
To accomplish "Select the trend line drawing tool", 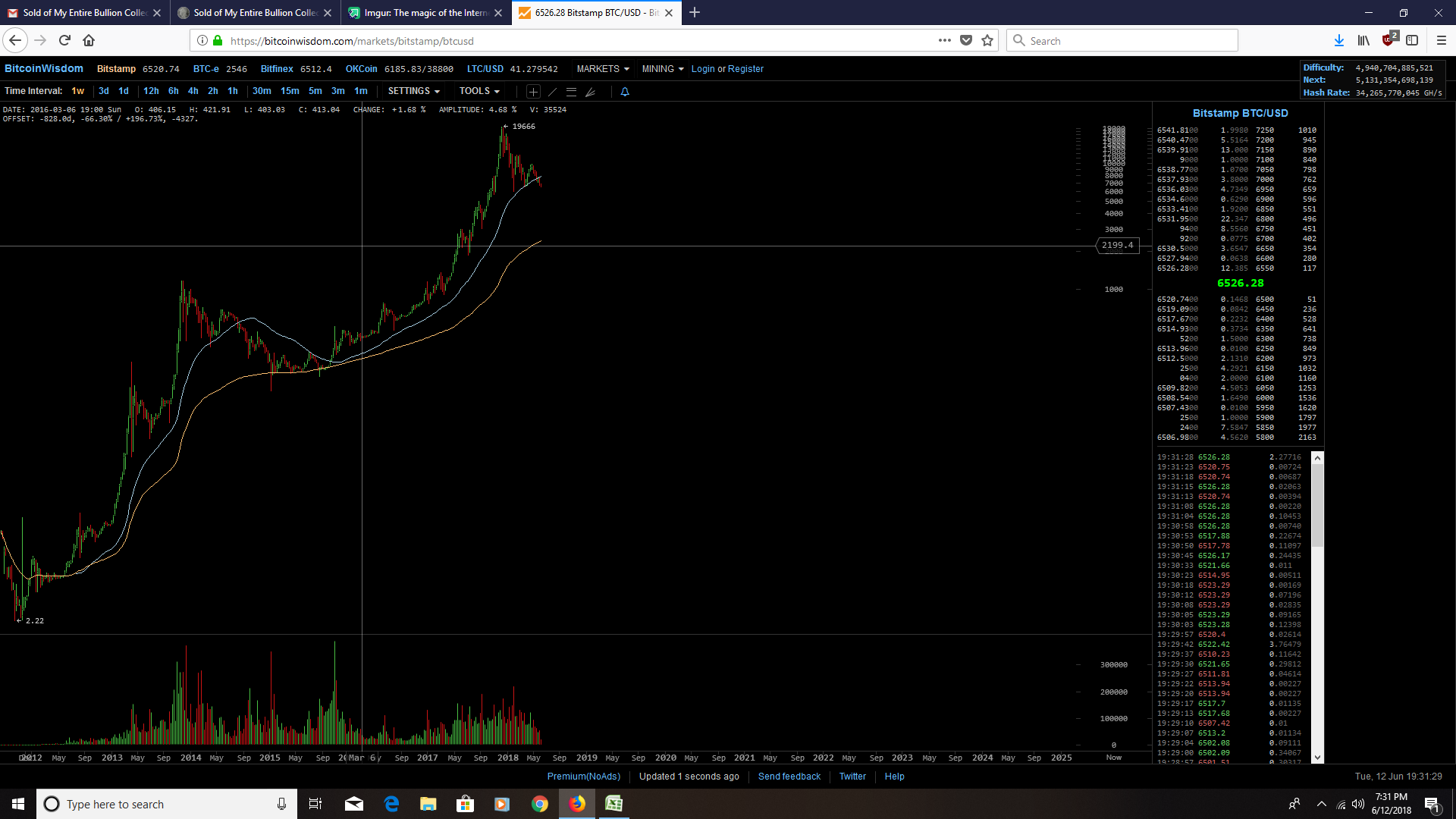I will [552, 92].
